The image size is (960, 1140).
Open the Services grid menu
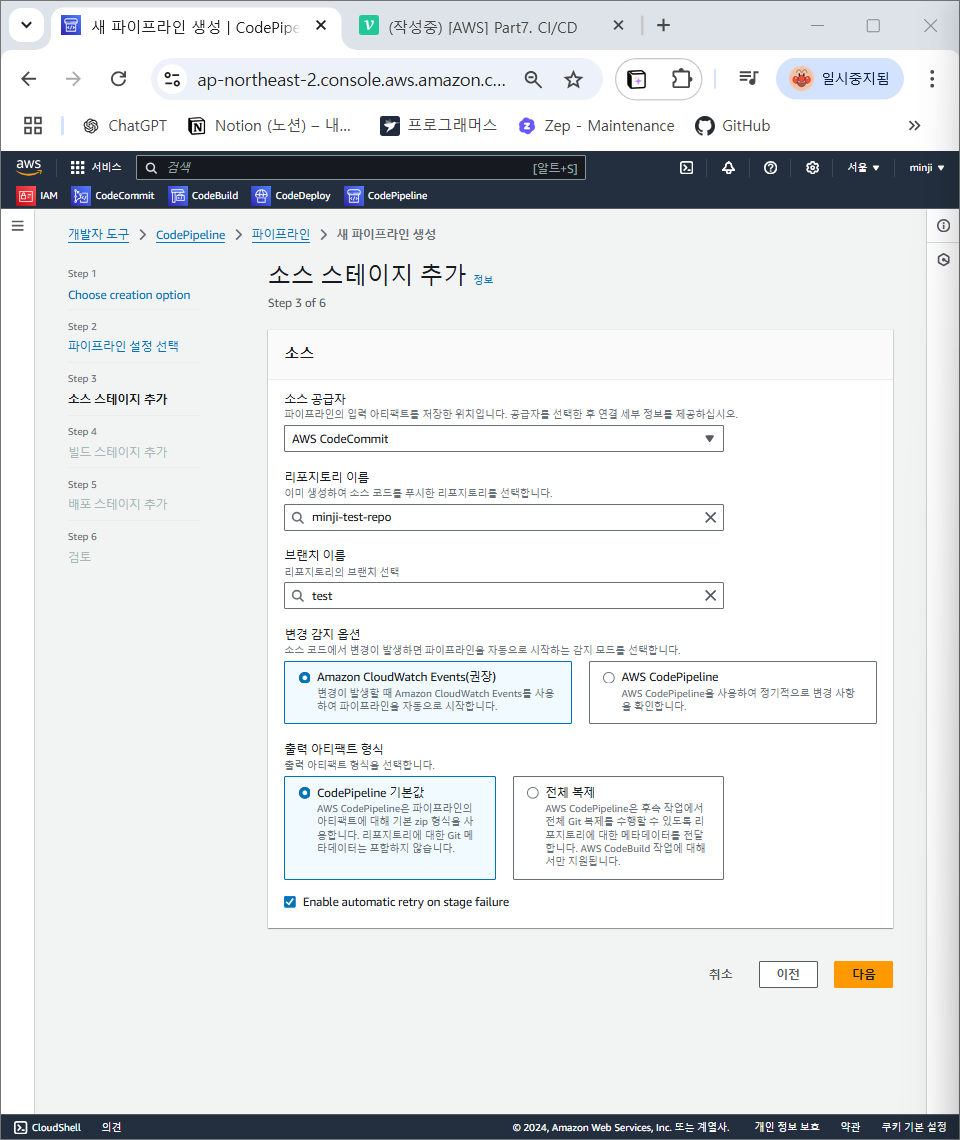(x=95, y=167)
